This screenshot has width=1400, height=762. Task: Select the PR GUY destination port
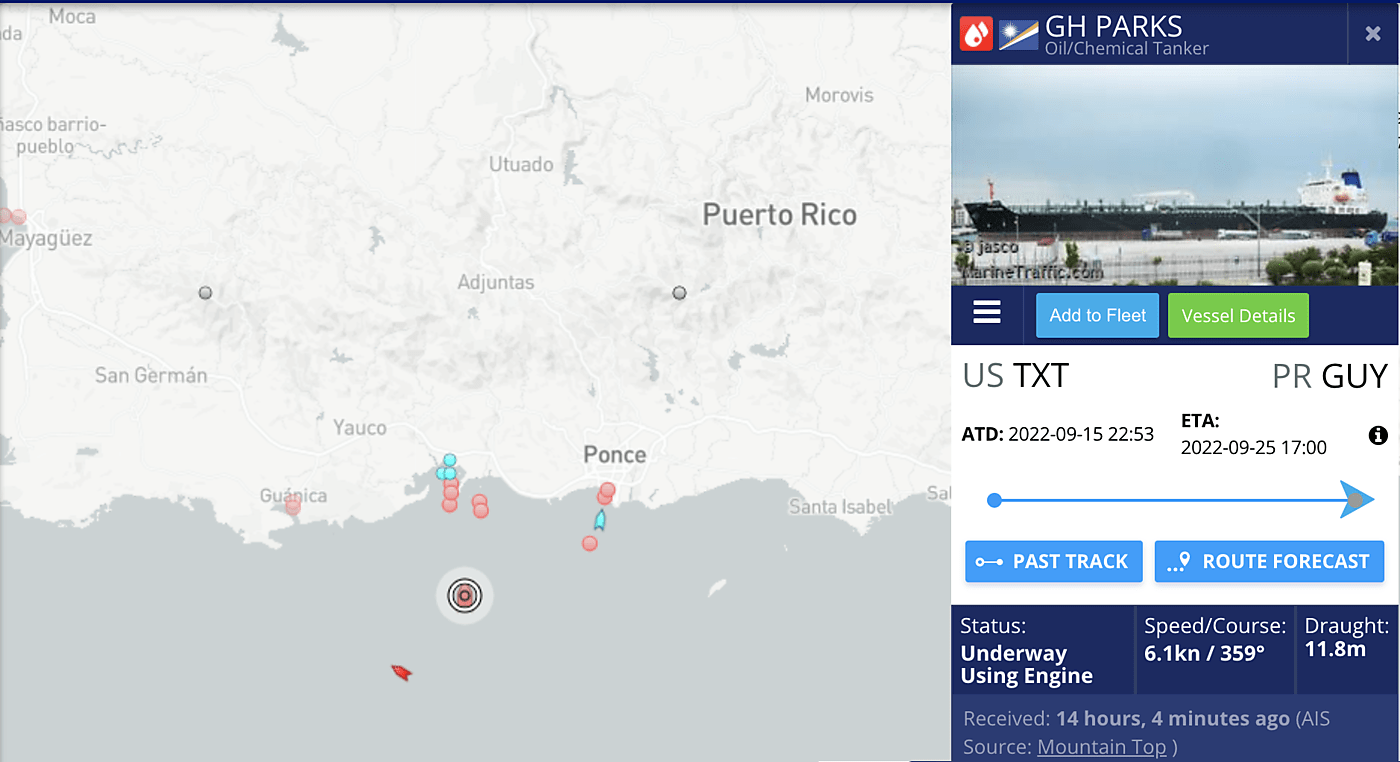(1330, 376)
